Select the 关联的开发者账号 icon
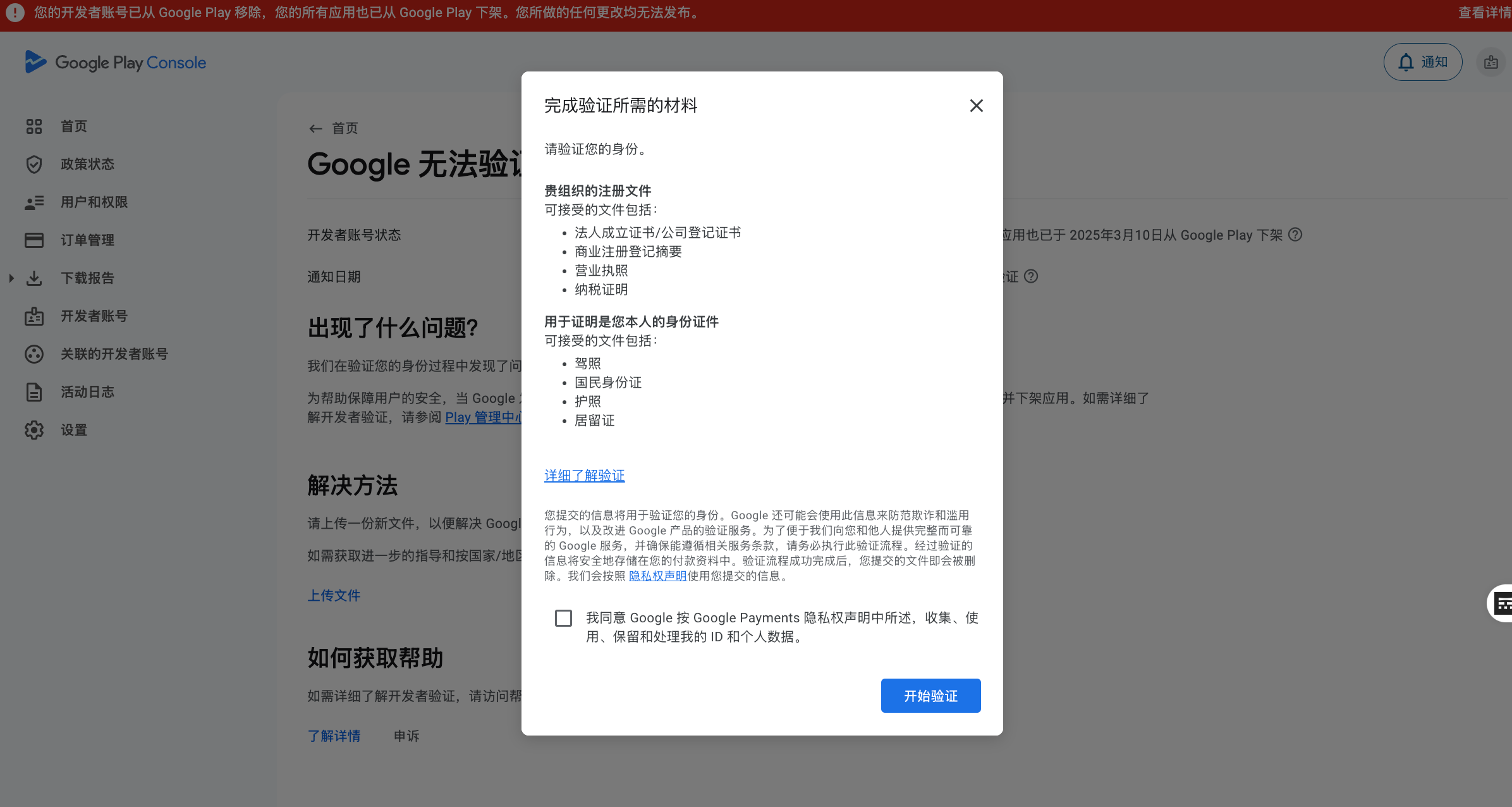The width and height of the screenshot is (1512, 807). [34, 354]
